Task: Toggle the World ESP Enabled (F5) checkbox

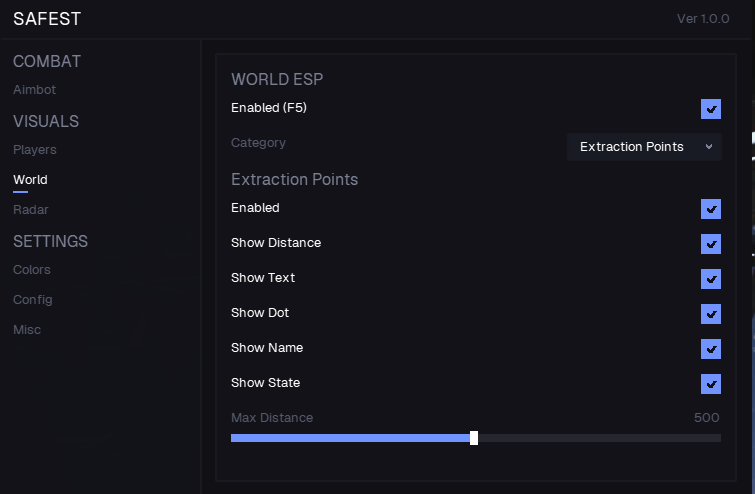Action: (711, 109)
